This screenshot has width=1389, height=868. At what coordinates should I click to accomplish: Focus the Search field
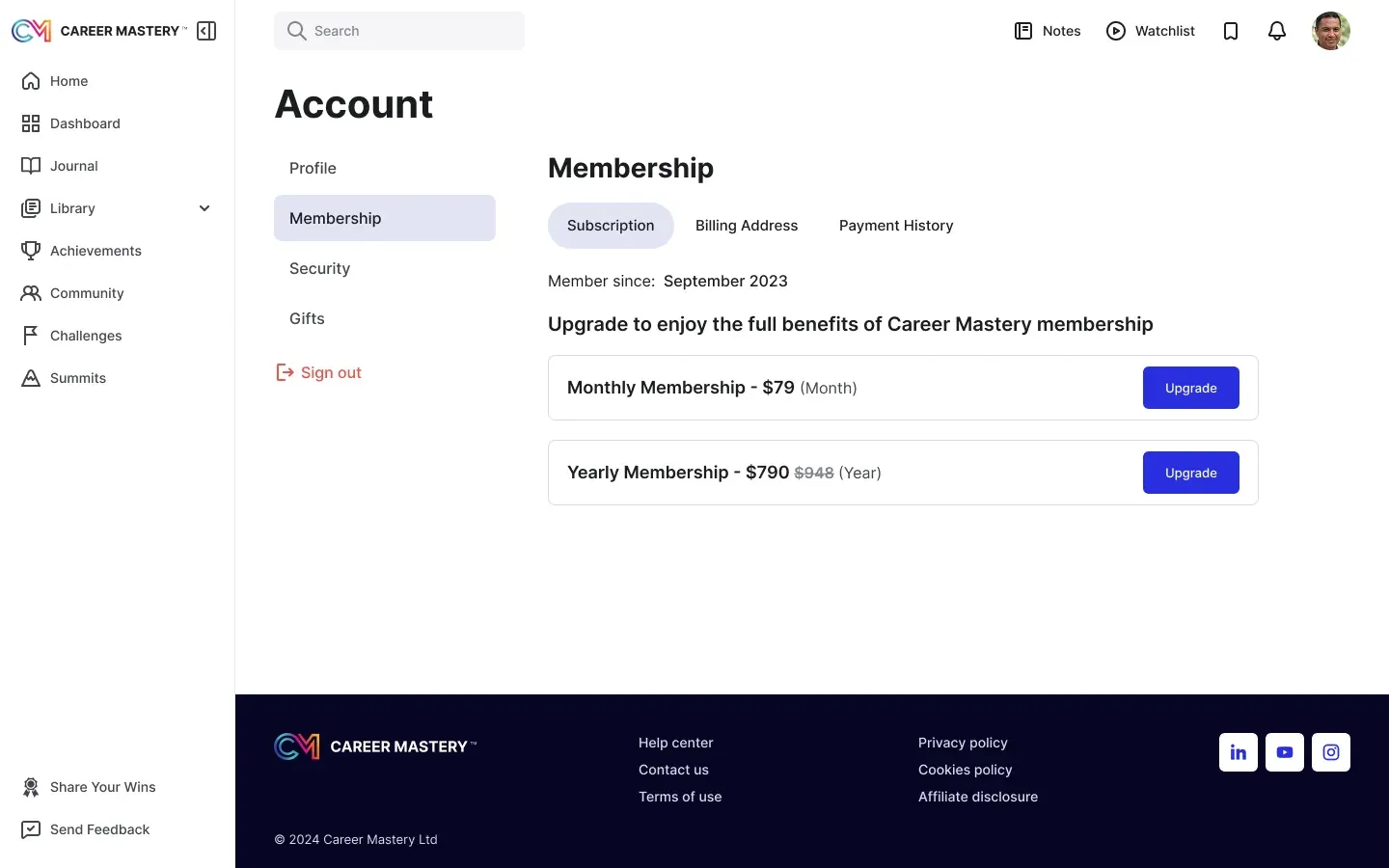click(399, 31)
